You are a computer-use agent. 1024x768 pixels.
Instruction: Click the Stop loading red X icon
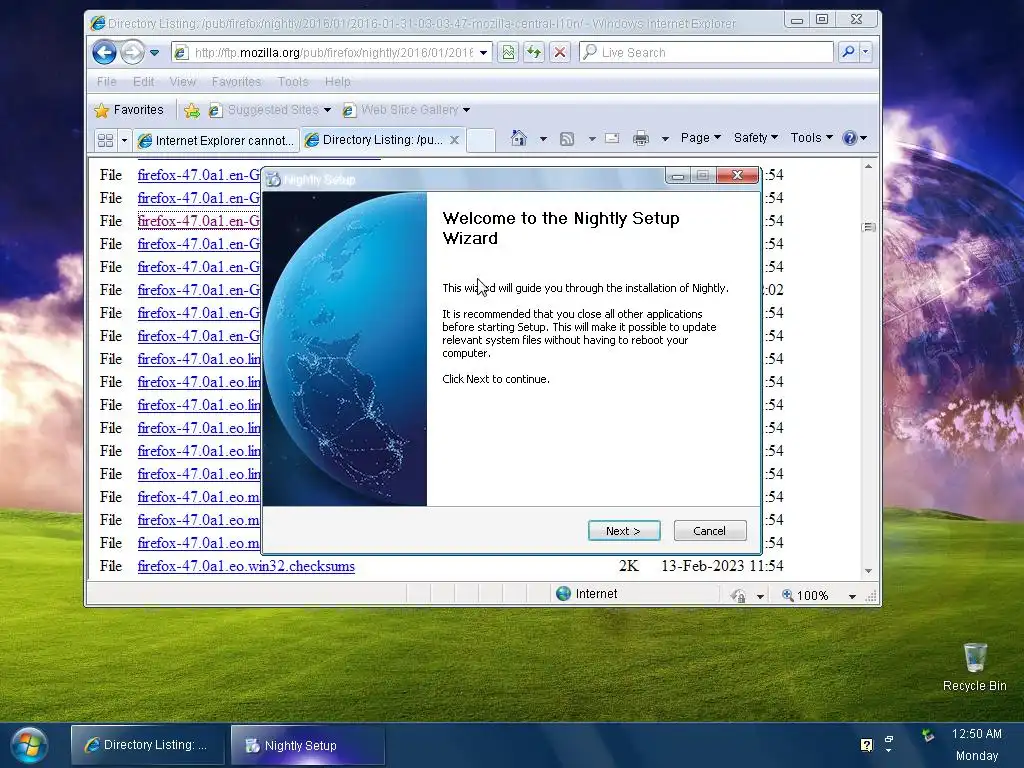click(x=560, y=52)
